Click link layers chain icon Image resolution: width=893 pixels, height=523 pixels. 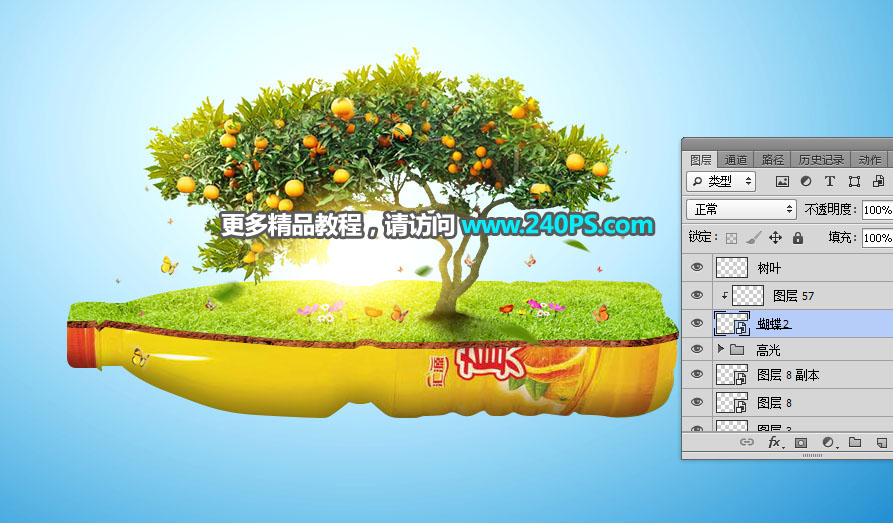point(747,442)
